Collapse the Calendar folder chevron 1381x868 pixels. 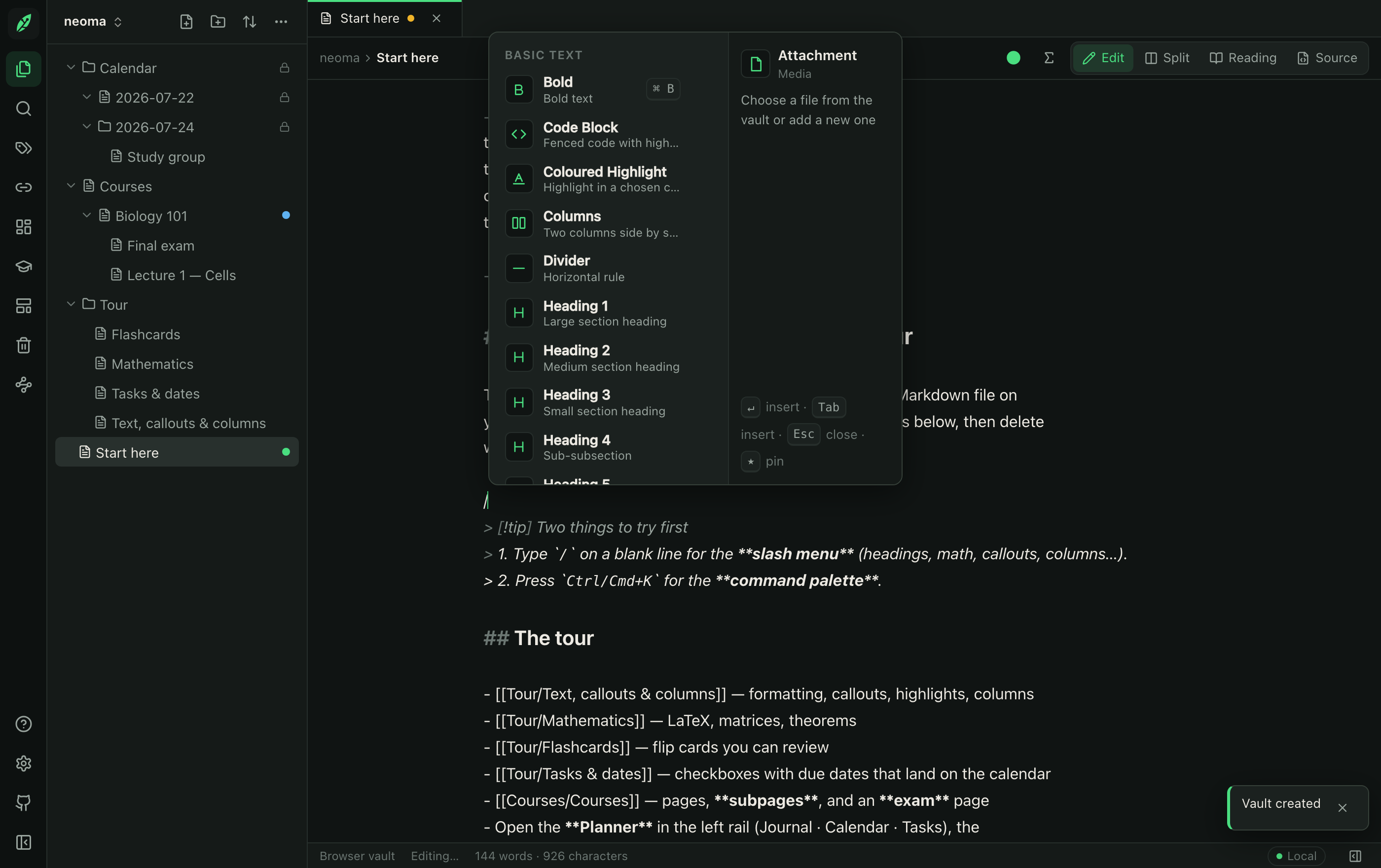(71, 68)
